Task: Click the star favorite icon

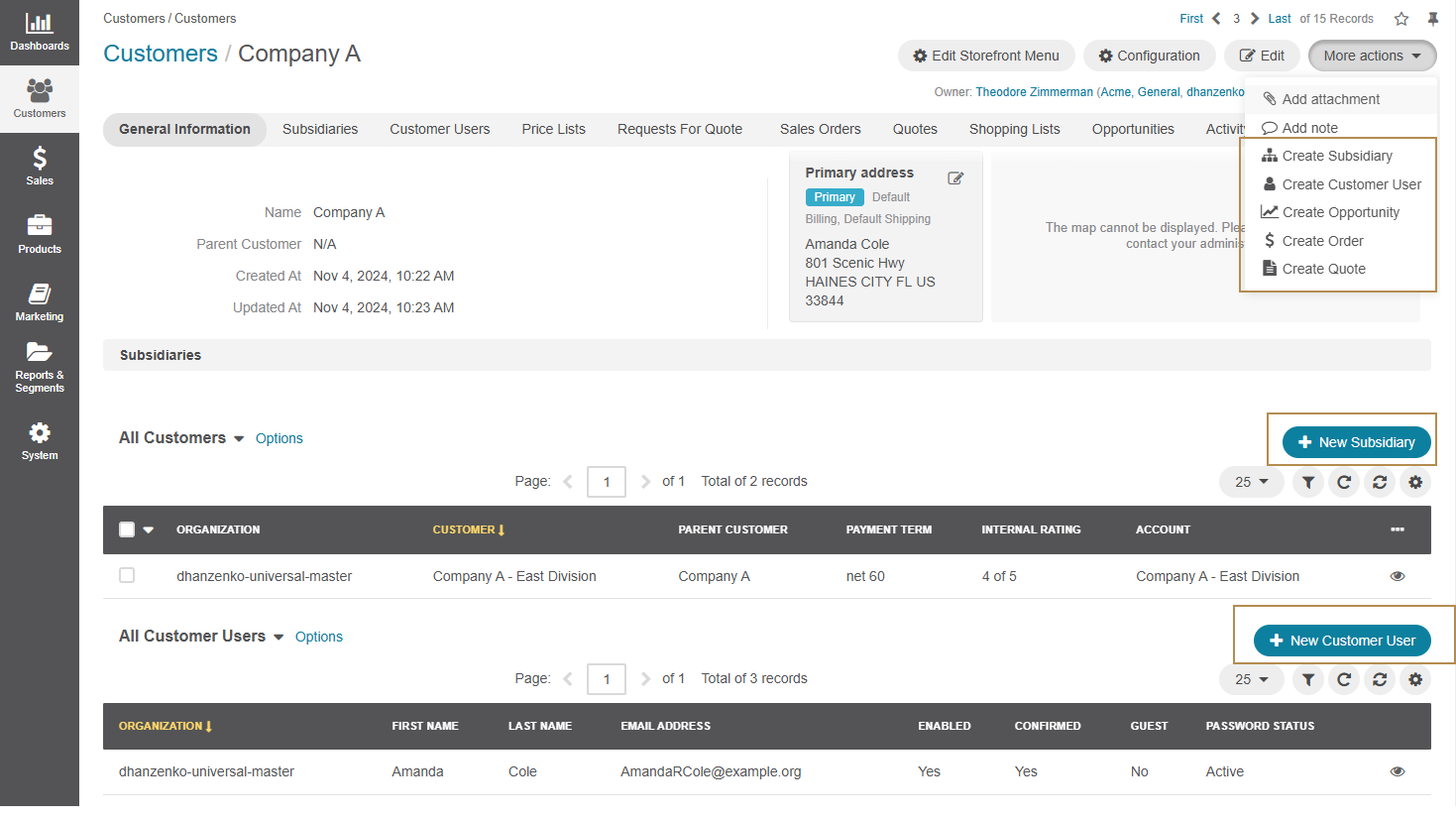Action: click(x=1401, y=19)
